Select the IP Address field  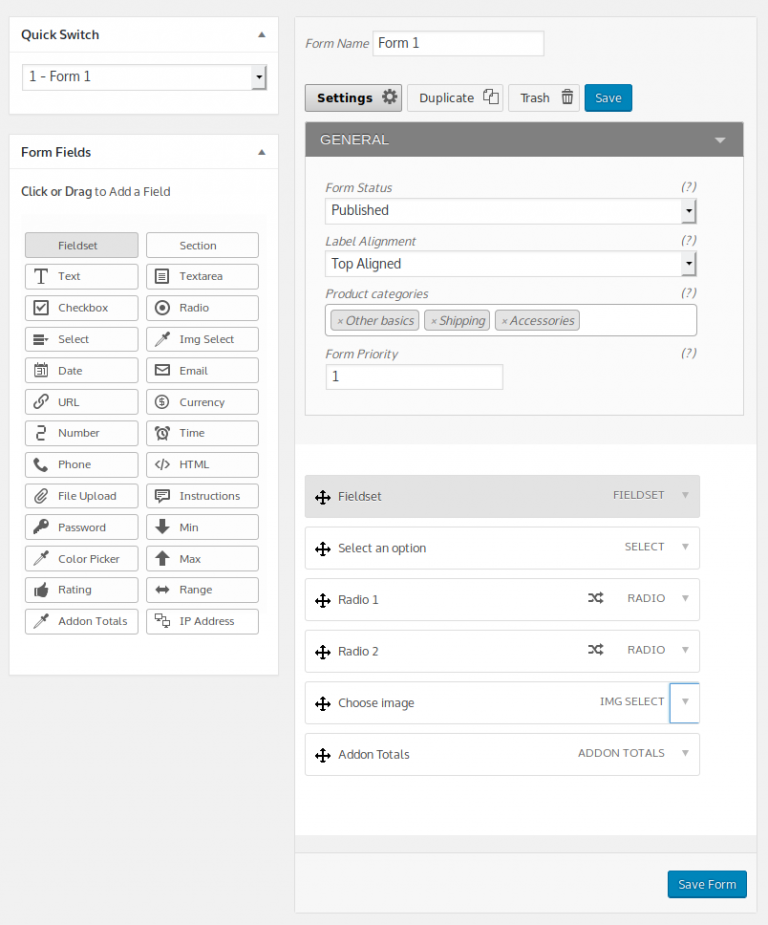[x=202, y=621]
